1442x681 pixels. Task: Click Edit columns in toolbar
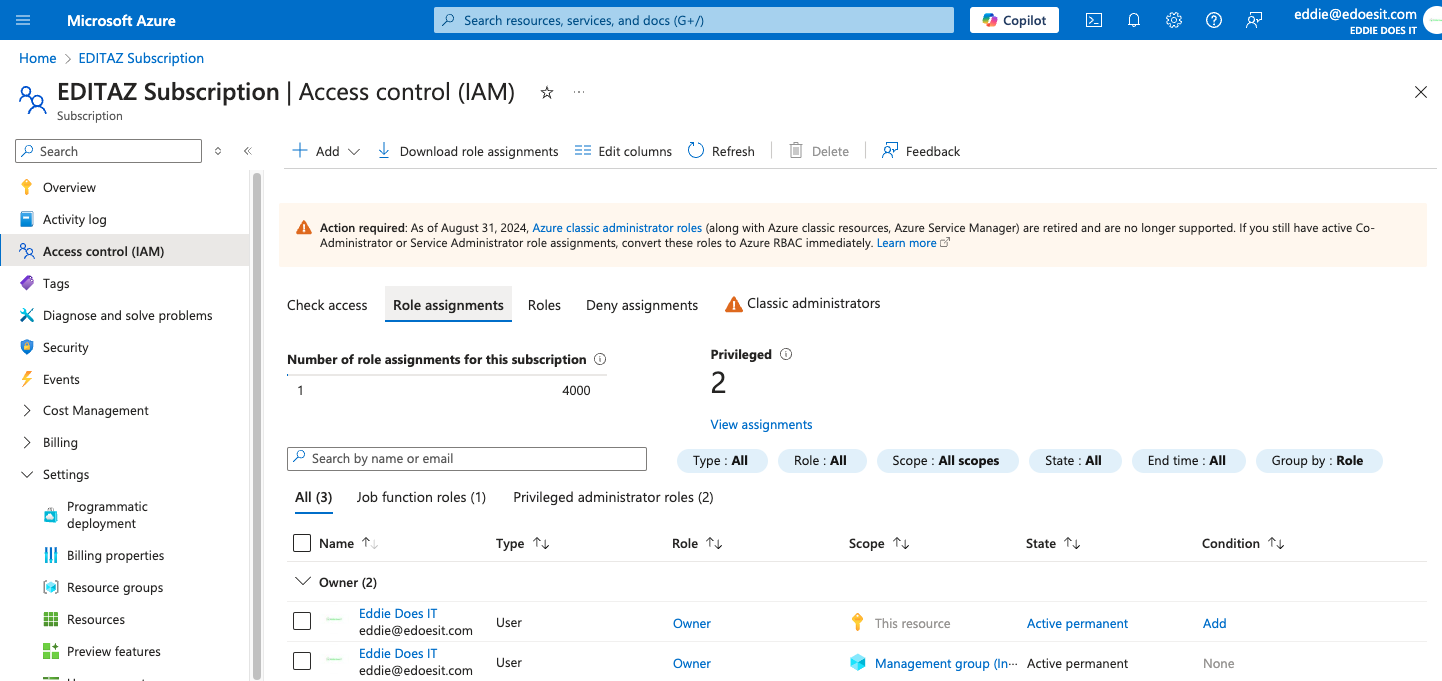(x=624, y=151)
